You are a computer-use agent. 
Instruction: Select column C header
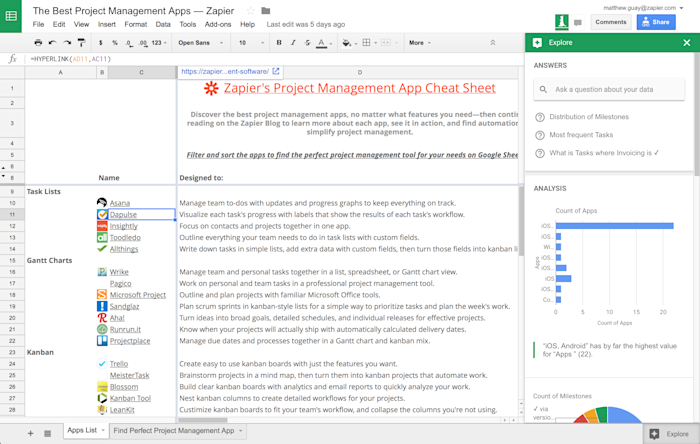(142, 72)
